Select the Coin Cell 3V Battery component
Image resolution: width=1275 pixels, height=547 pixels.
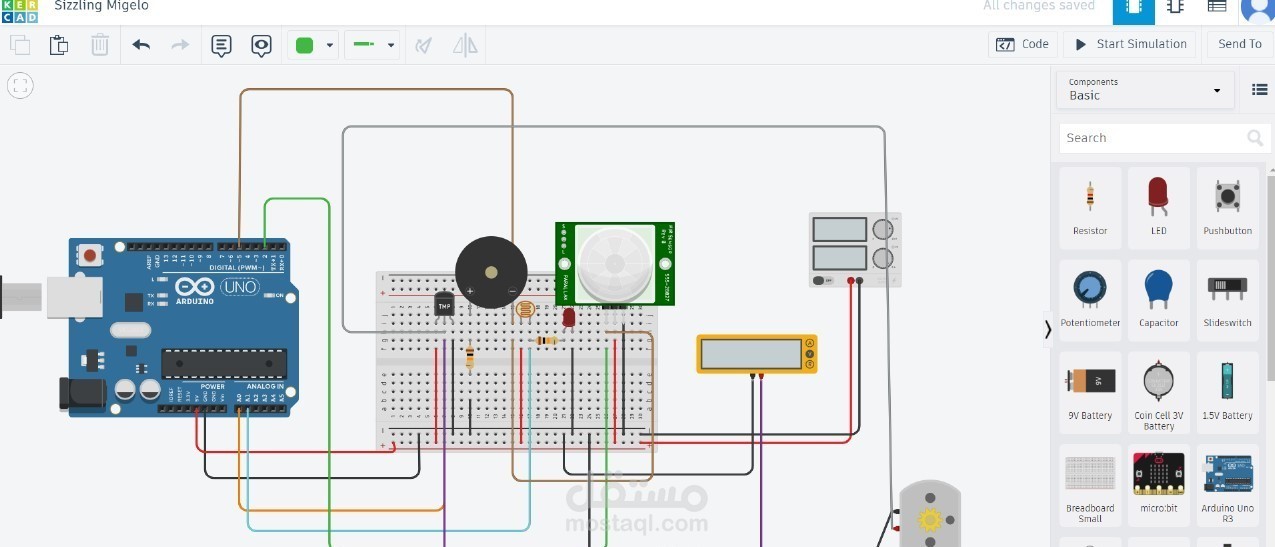(1158, 392)
